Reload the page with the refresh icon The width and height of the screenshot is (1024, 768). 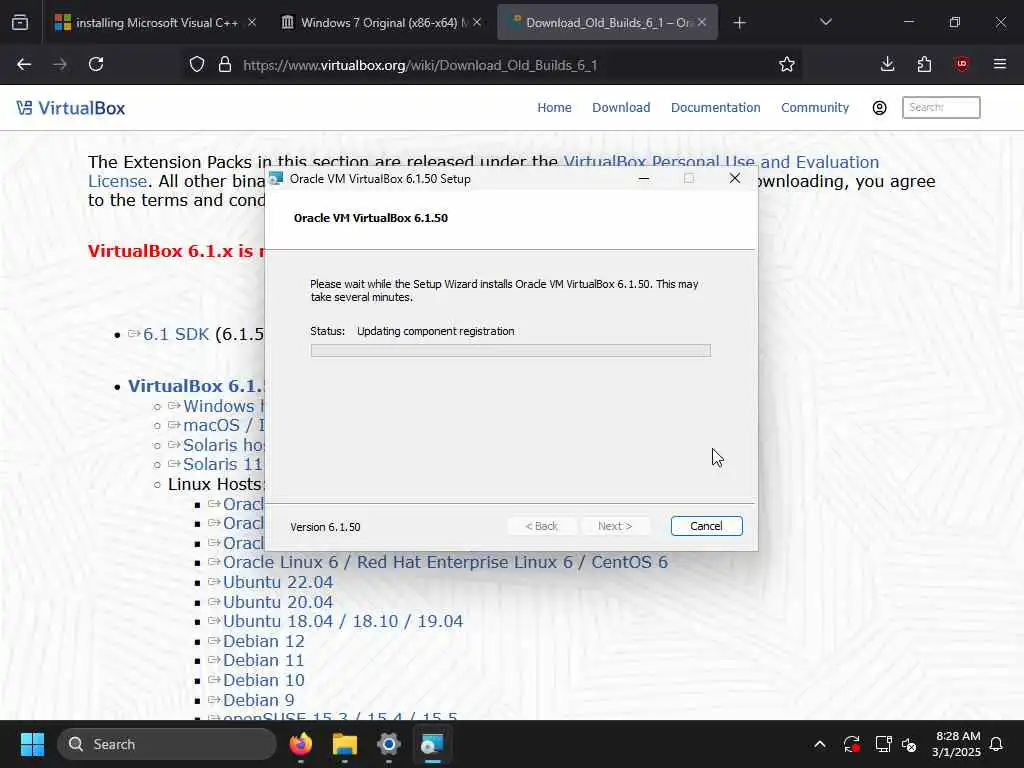[x=96, y=65]
